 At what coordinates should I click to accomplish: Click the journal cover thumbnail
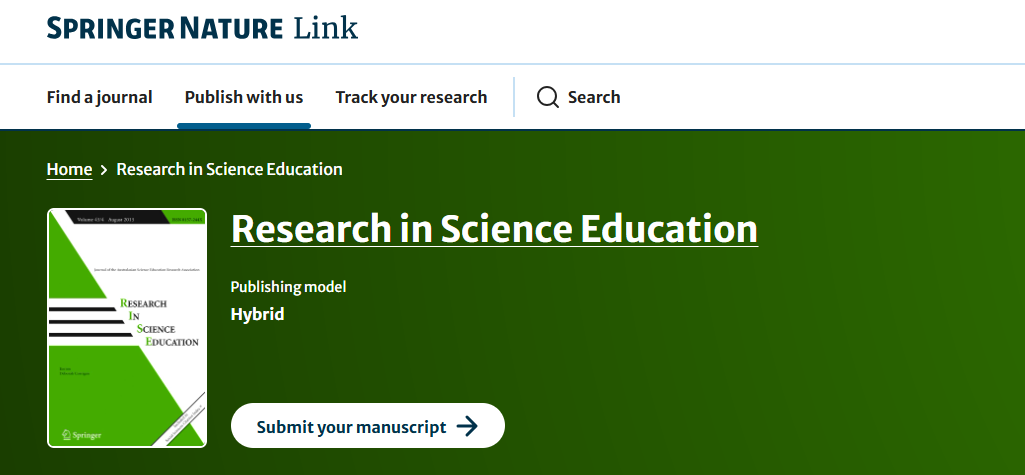(x=127, y=328)
